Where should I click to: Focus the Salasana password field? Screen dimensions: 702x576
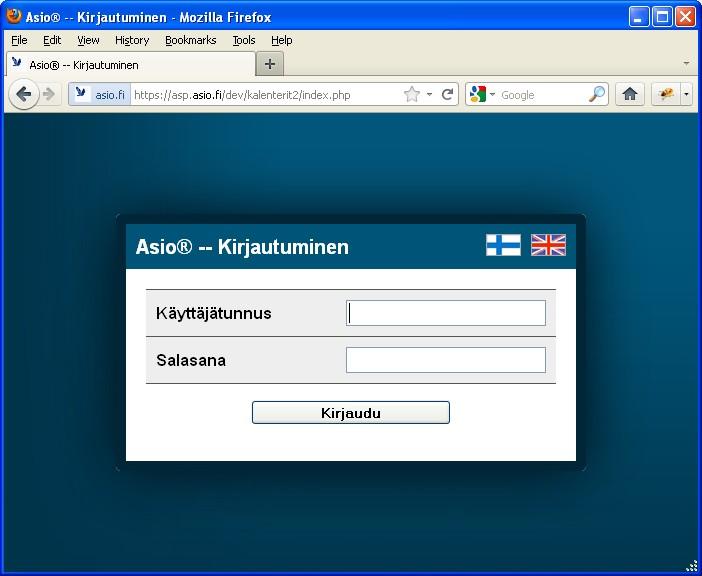coord(446,360)
